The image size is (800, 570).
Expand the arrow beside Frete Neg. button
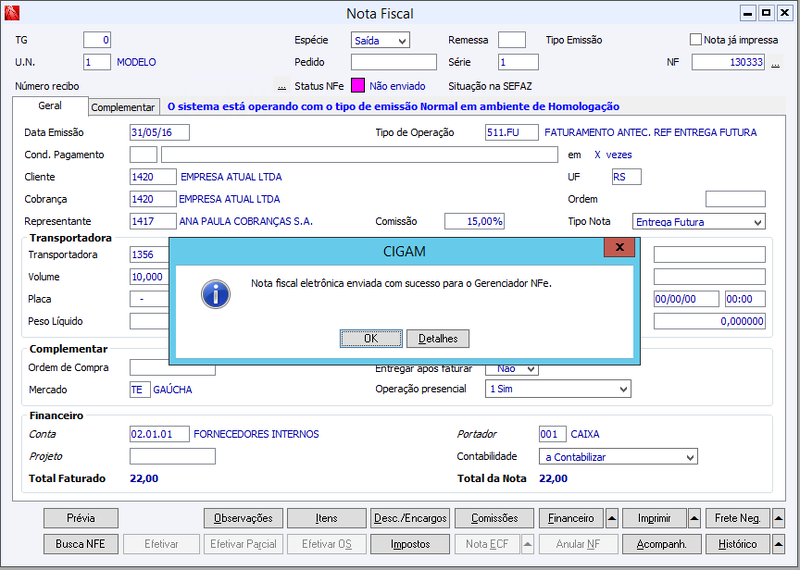point(778,518)
